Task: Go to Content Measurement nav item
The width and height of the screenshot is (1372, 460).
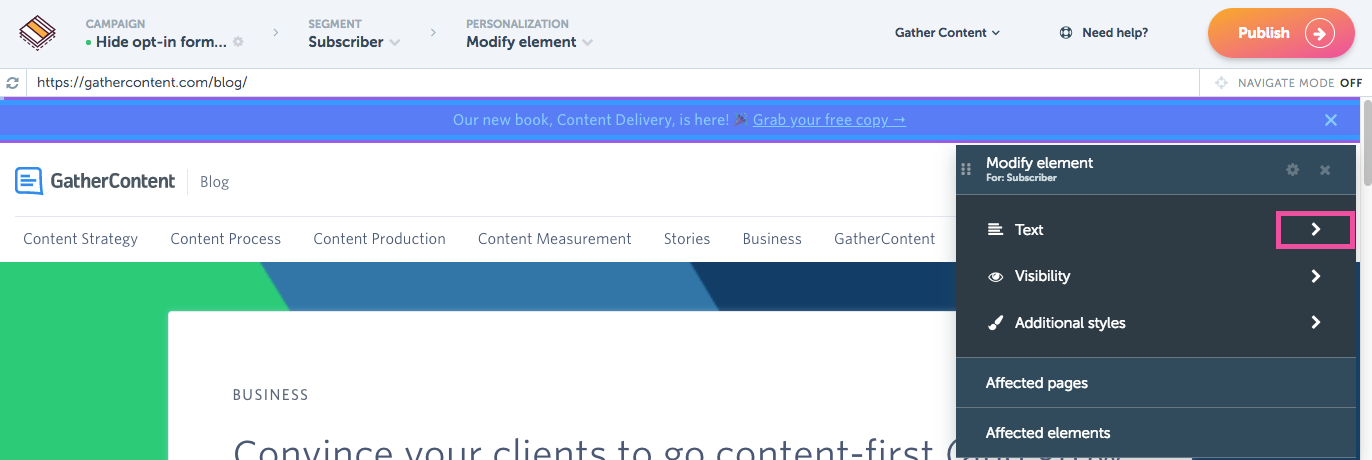Action: point(555,239)
